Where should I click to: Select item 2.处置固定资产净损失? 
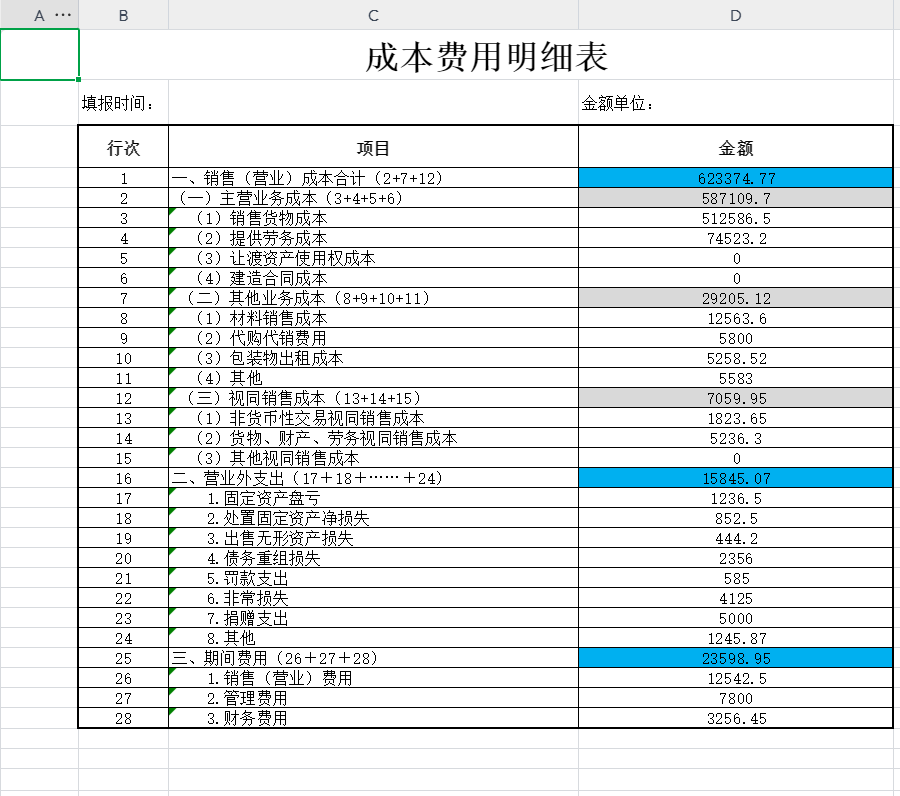(373, 518)
